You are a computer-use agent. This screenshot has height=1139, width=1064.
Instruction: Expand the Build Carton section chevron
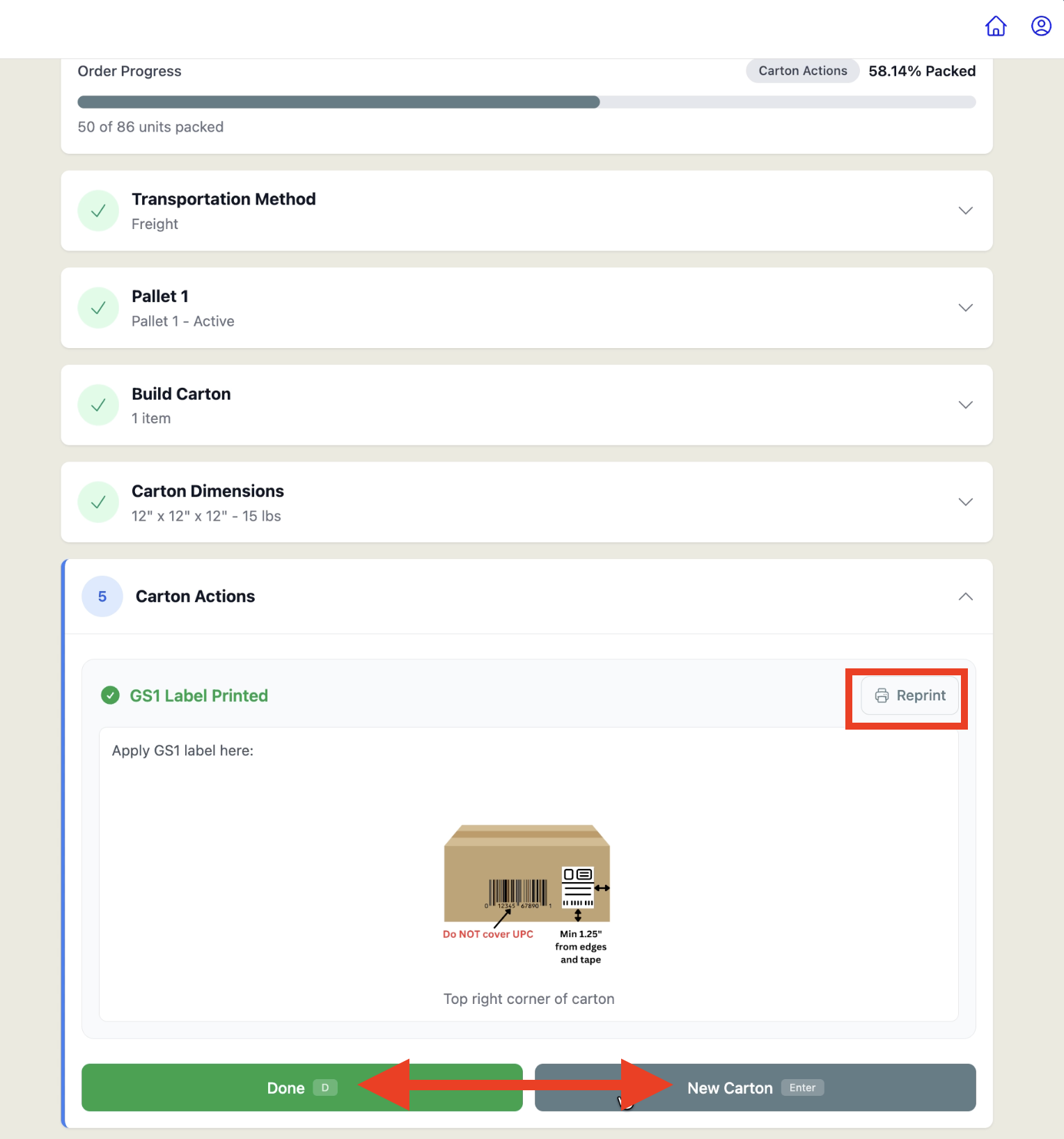pyautogui.click(x=965, y=404)
